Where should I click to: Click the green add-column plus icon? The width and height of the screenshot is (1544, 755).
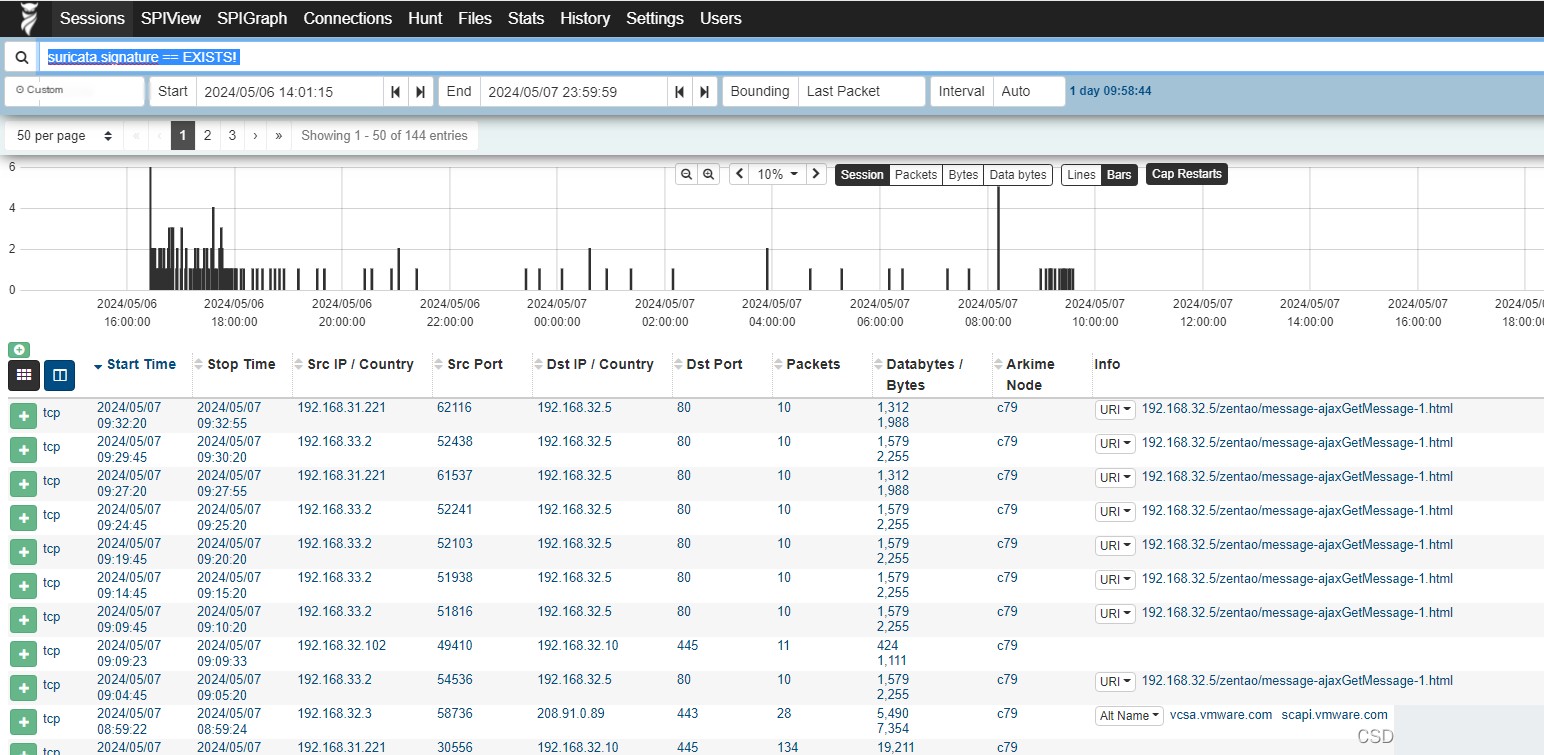18,349
